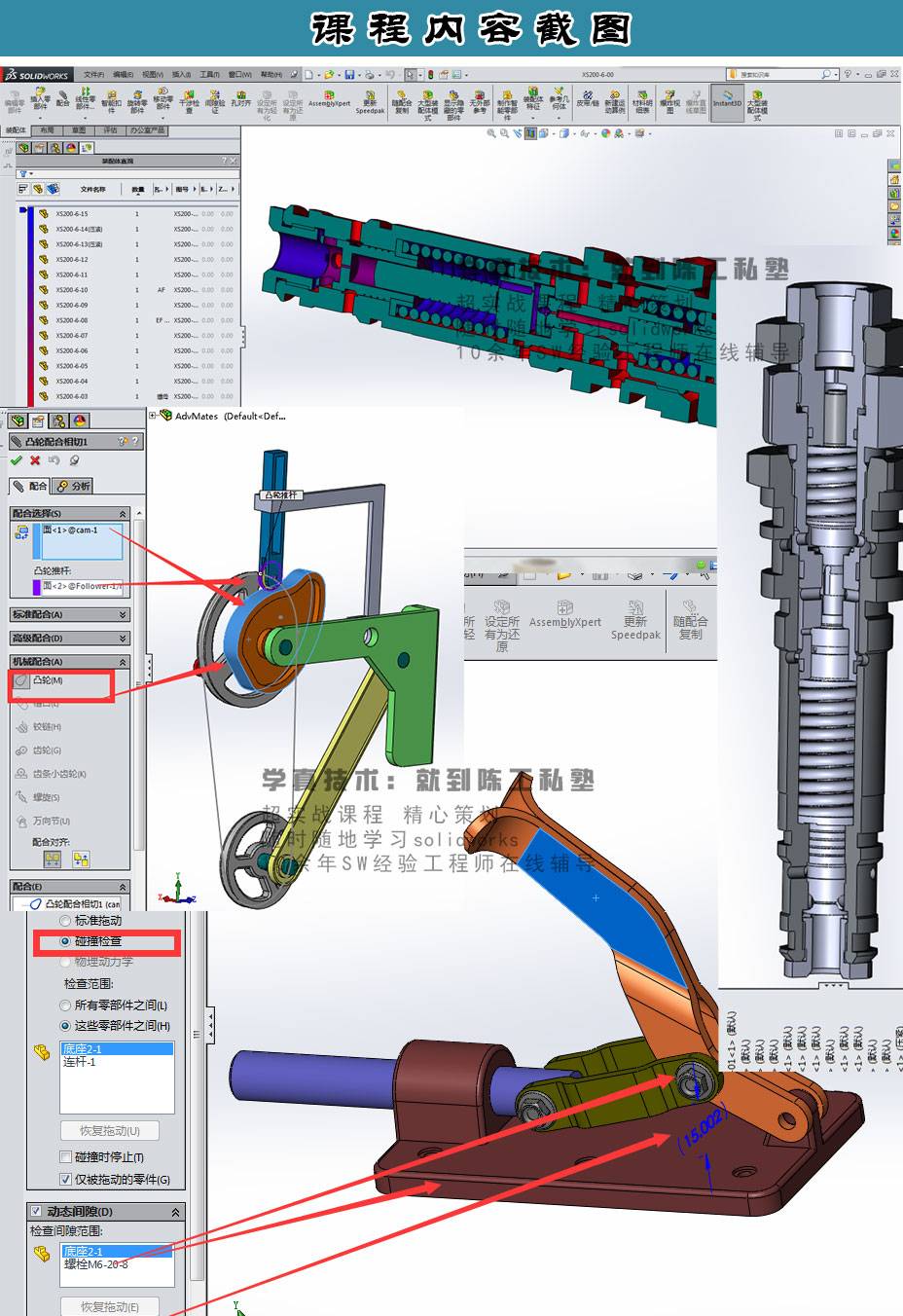
Task: Select the 标准拖动 radio button
Action: coord(66,920)
